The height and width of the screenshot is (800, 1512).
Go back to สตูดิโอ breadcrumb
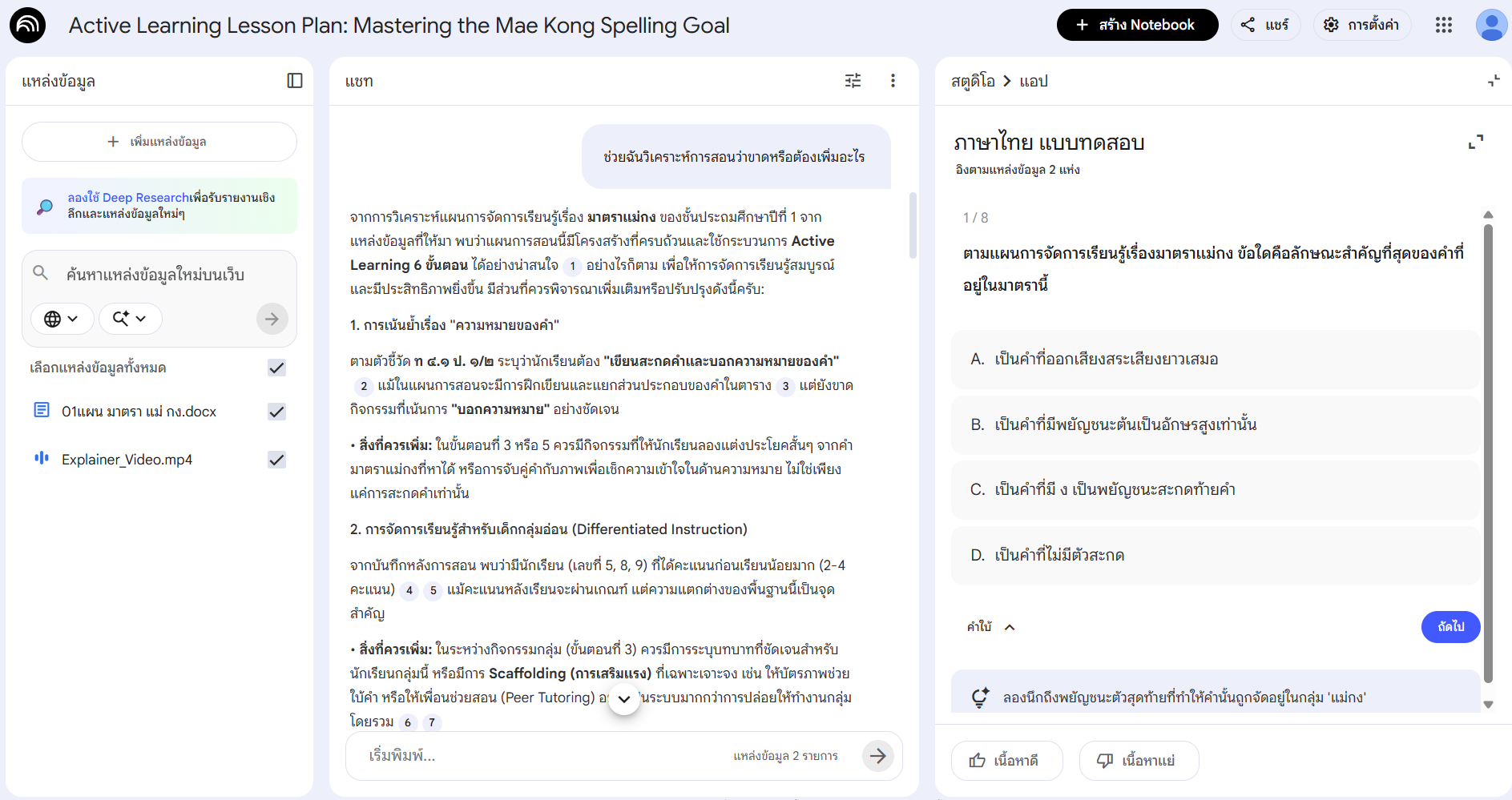(973, 81)
